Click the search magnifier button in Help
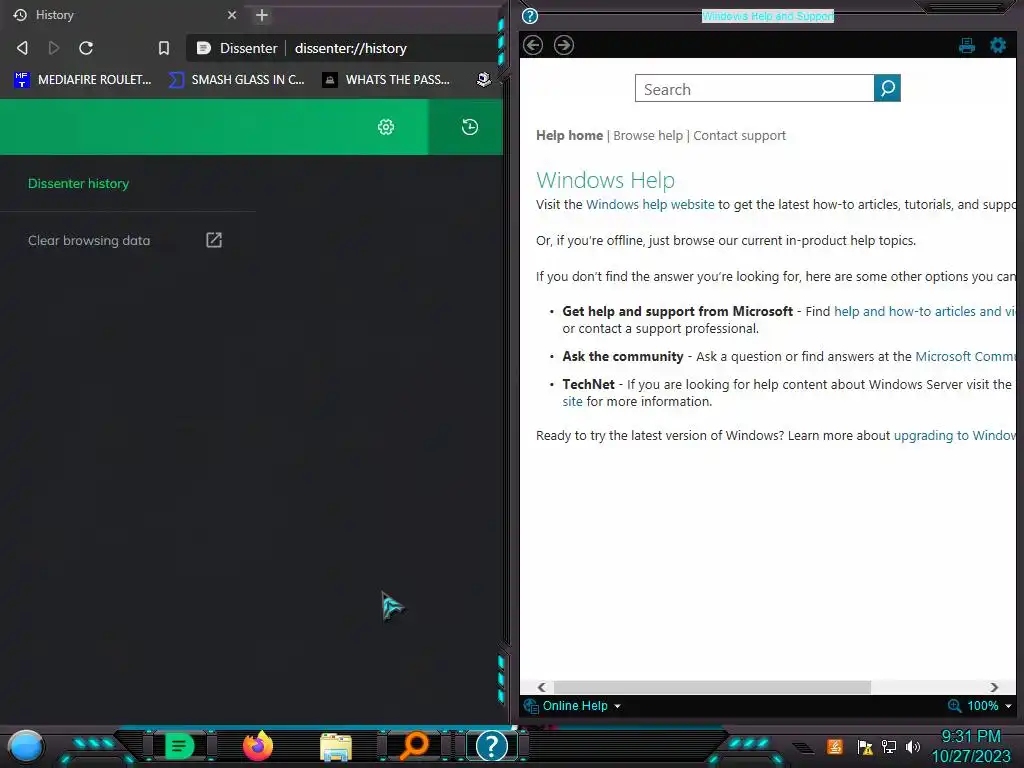The height and width of the screenshot is (768, 1024). pos(887,88)
